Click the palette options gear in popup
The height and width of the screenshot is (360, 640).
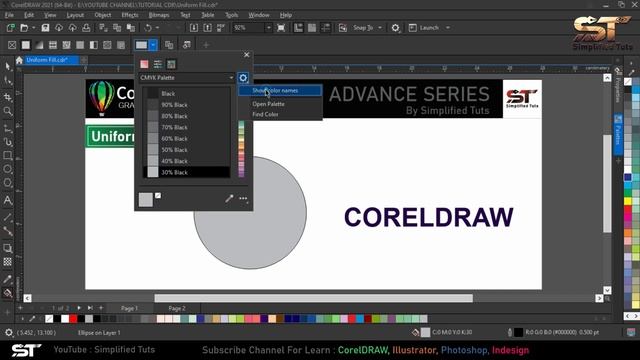243,78
